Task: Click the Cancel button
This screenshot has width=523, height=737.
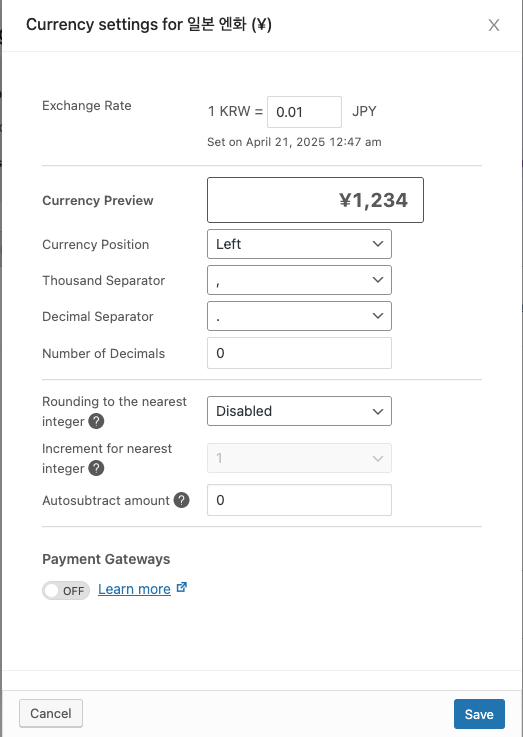Action: tap(51, 713)
